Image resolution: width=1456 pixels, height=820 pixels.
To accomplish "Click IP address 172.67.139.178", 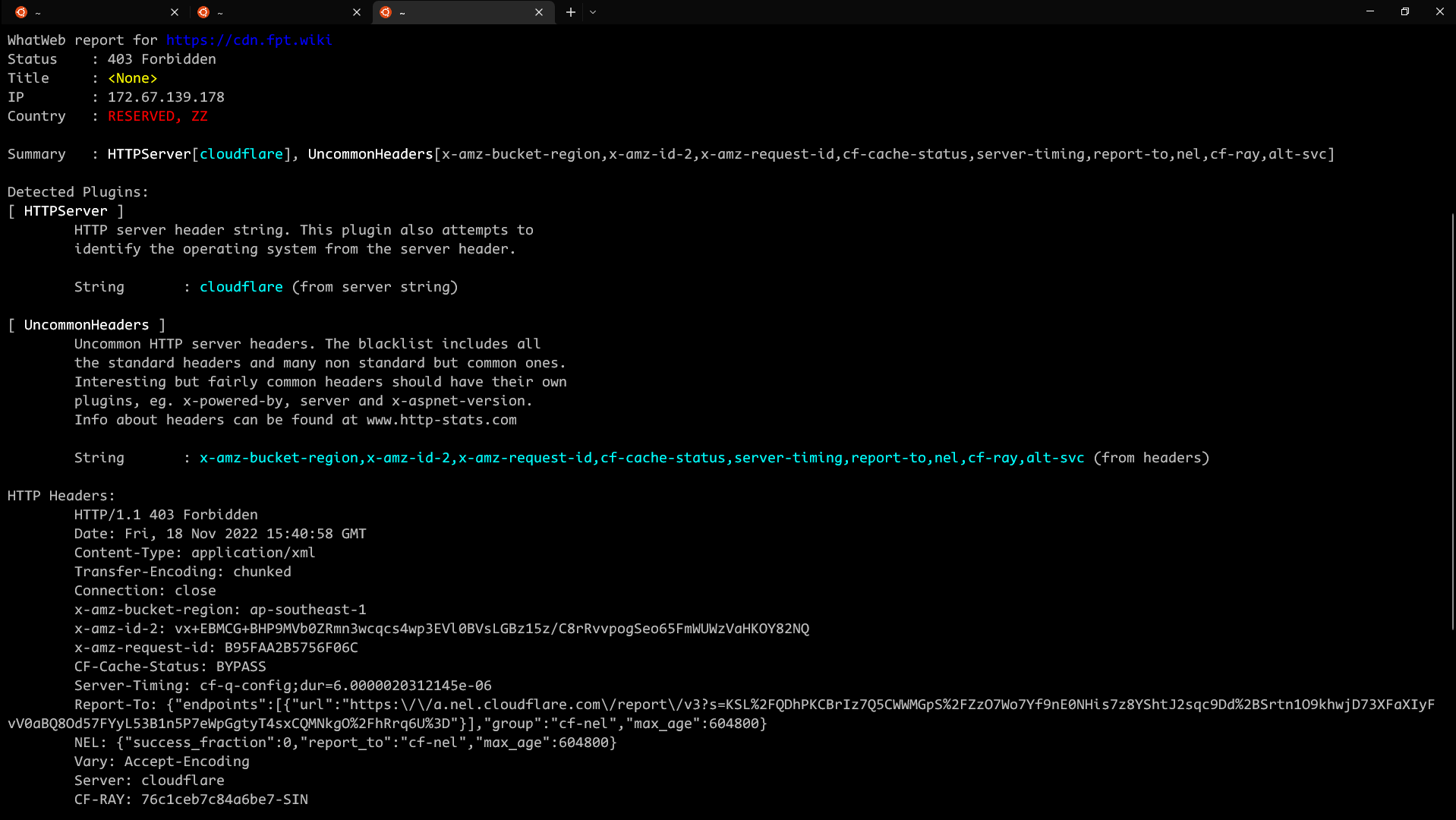I will coord(166,97).
